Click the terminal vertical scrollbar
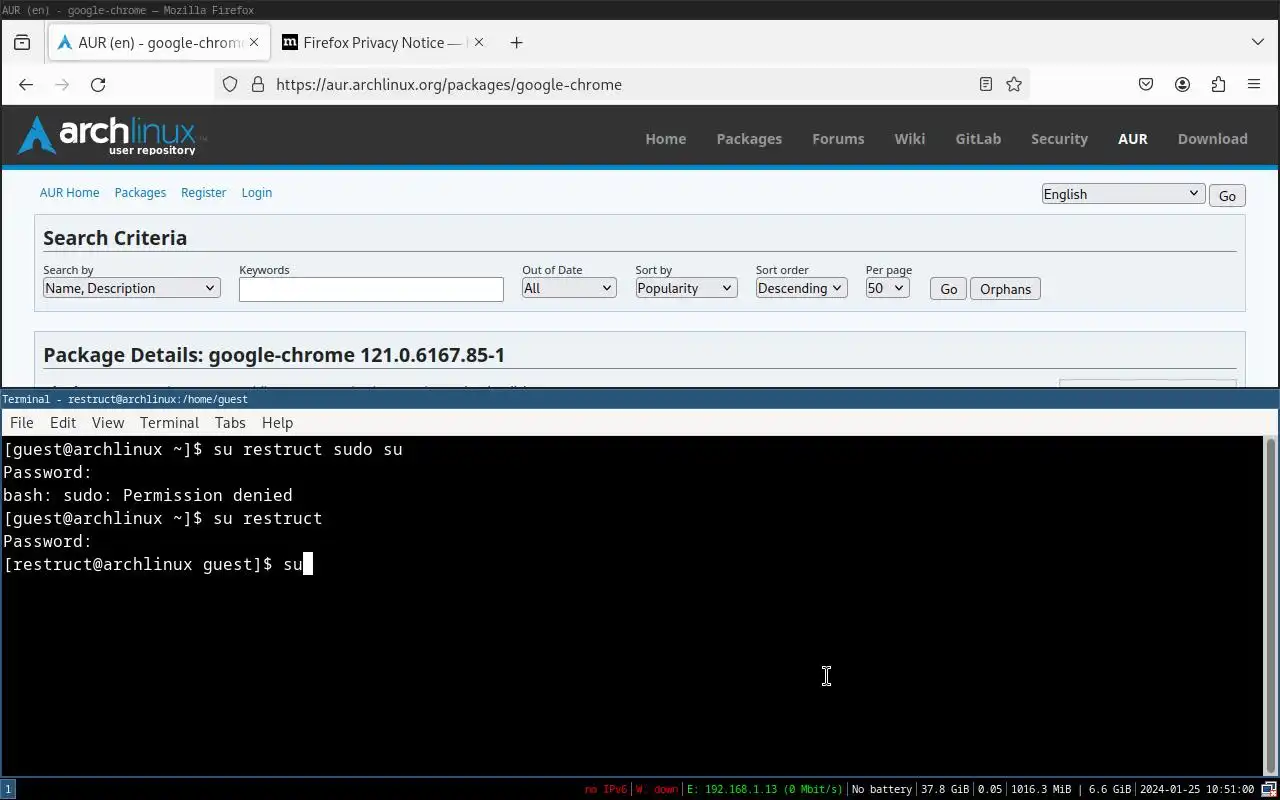Screen dimensions: 1280x800 [1271, 604]
